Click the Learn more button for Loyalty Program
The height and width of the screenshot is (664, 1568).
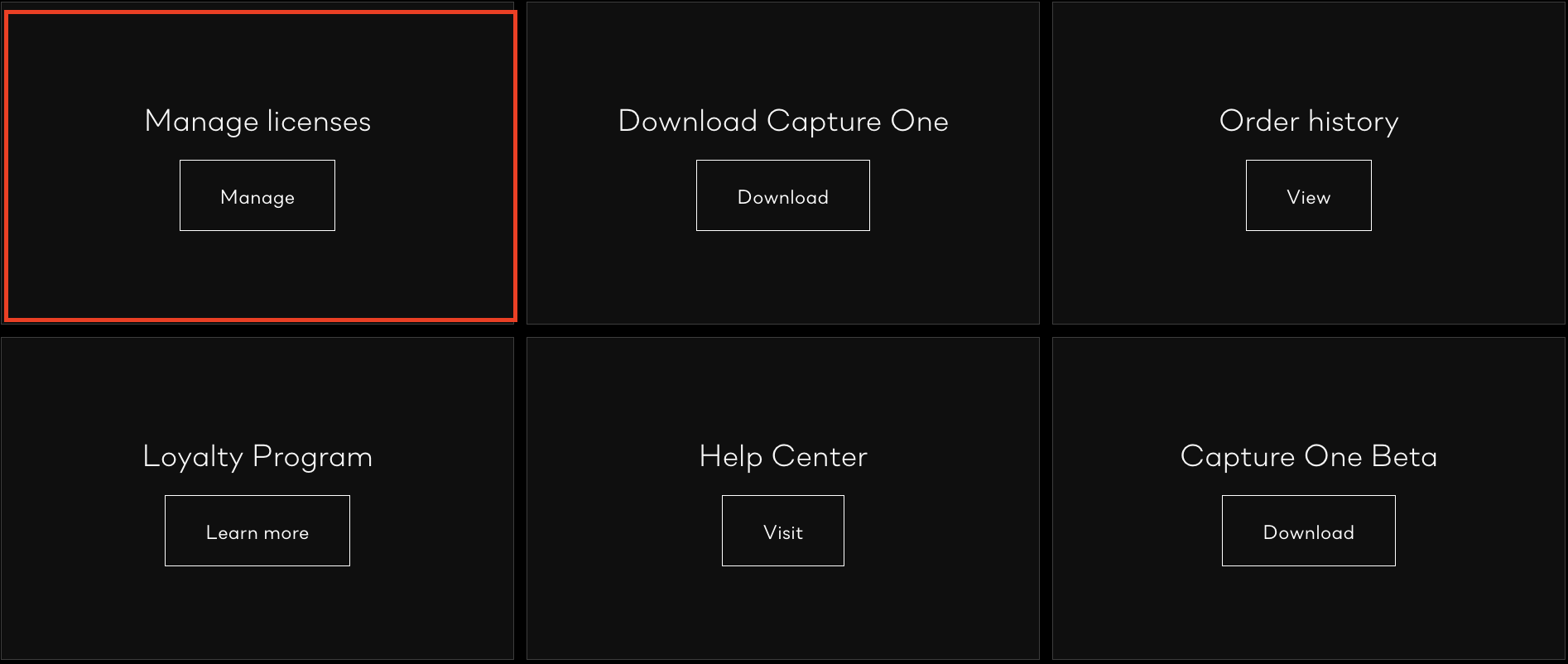tap(257, 531)
